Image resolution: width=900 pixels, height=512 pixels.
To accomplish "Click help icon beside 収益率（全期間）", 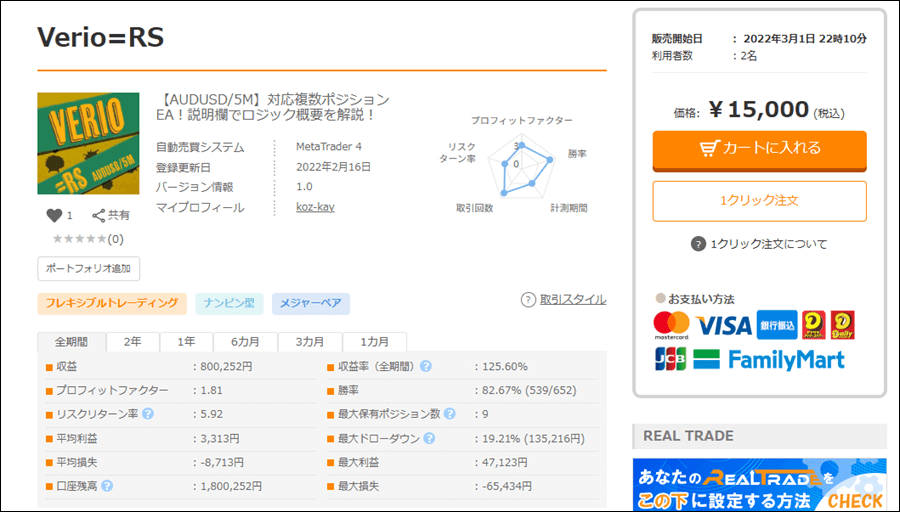I will (x=426, y=366).
